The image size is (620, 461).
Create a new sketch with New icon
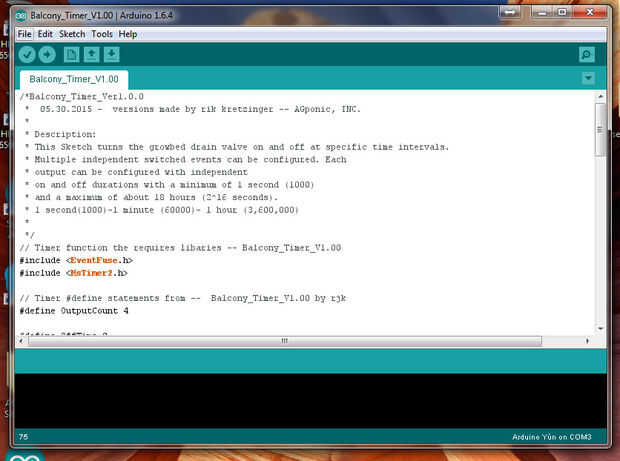tap(72, 55)
